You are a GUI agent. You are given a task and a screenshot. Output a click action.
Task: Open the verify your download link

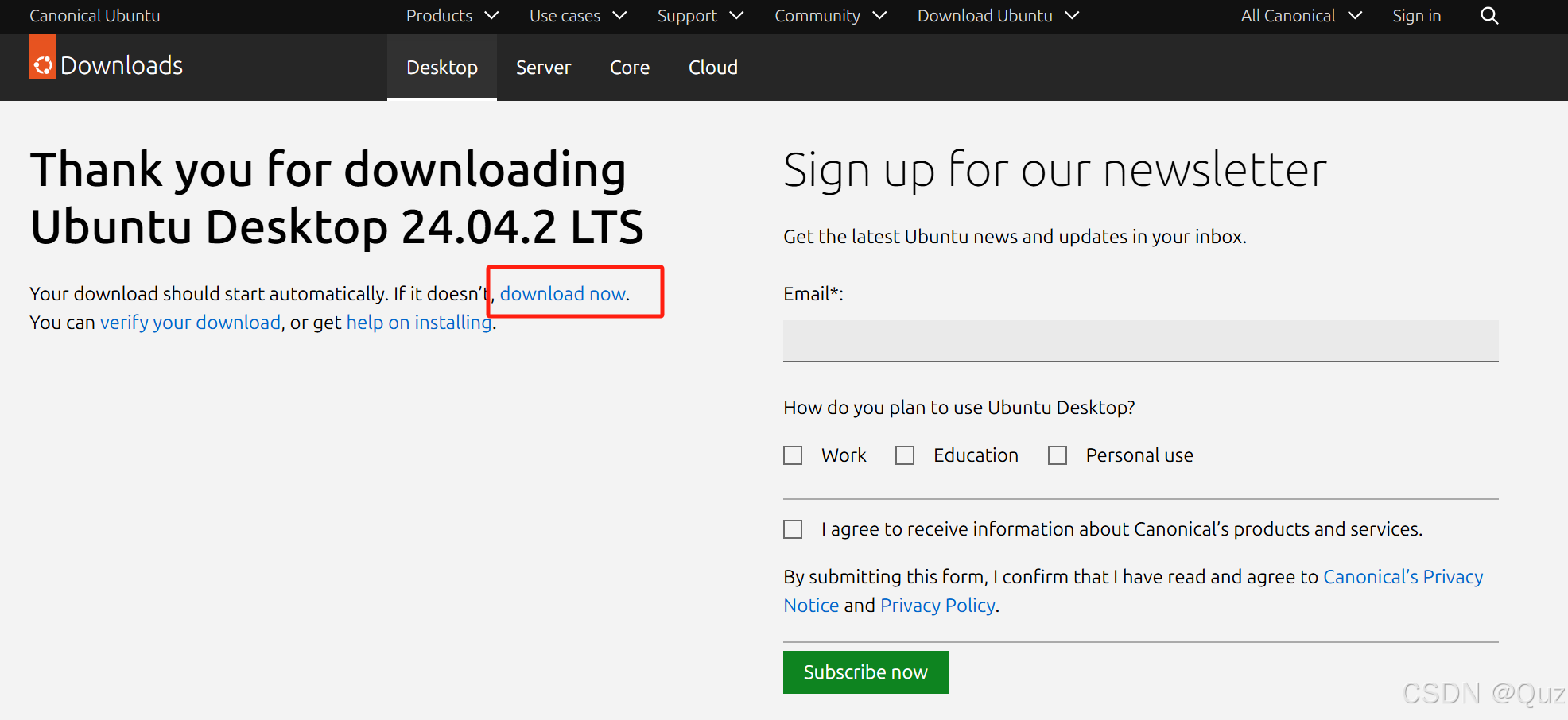coord(190,323)
